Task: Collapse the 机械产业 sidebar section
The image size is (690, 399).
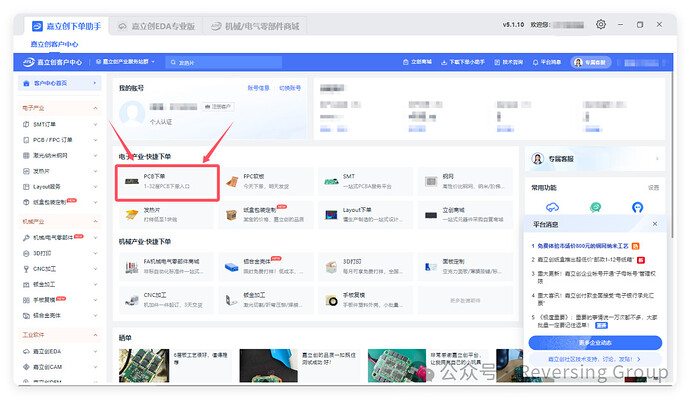Action: (x=95, y=221)
